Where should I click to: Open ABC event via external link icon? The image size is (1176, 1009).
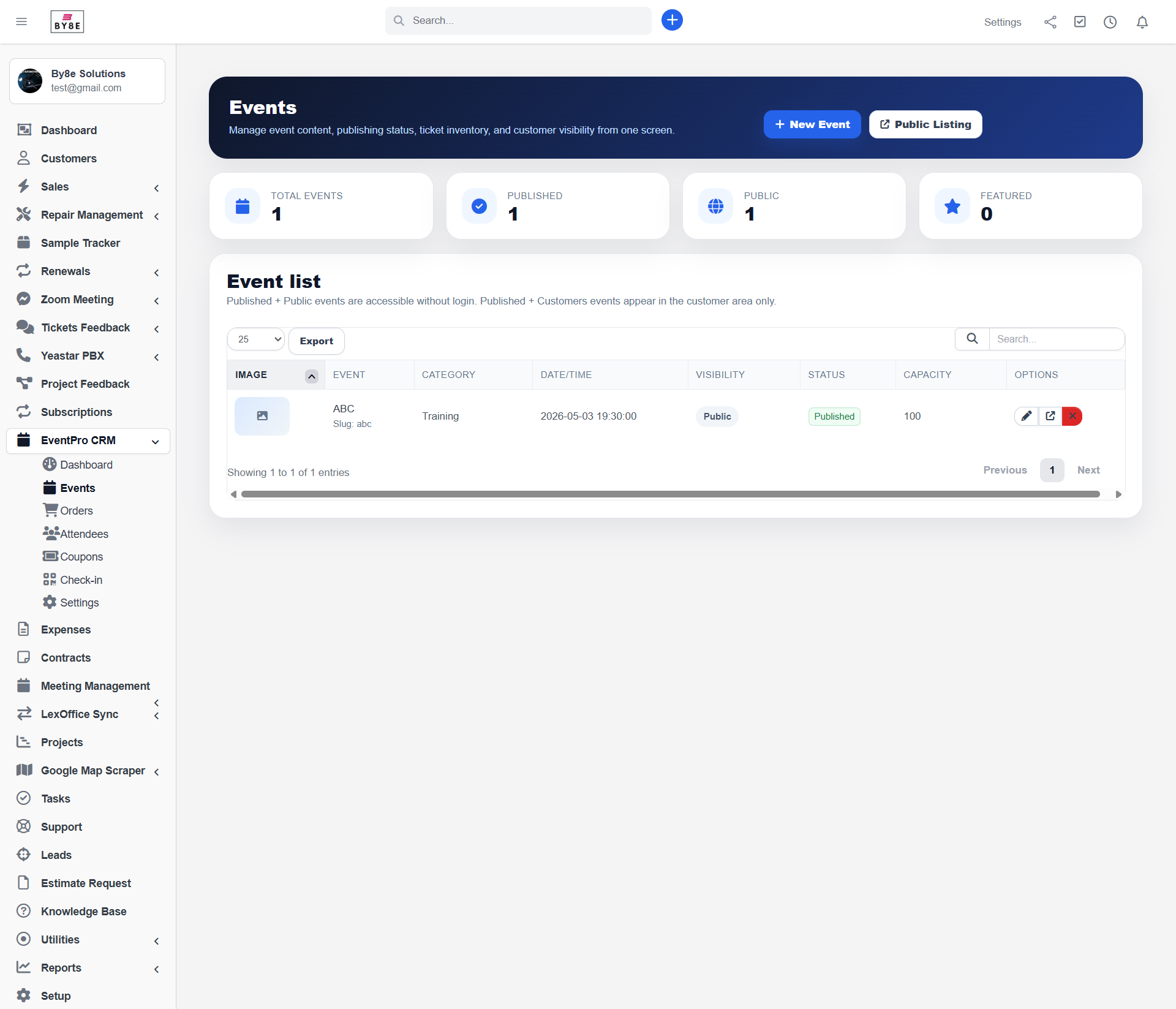pos(1050,416)
